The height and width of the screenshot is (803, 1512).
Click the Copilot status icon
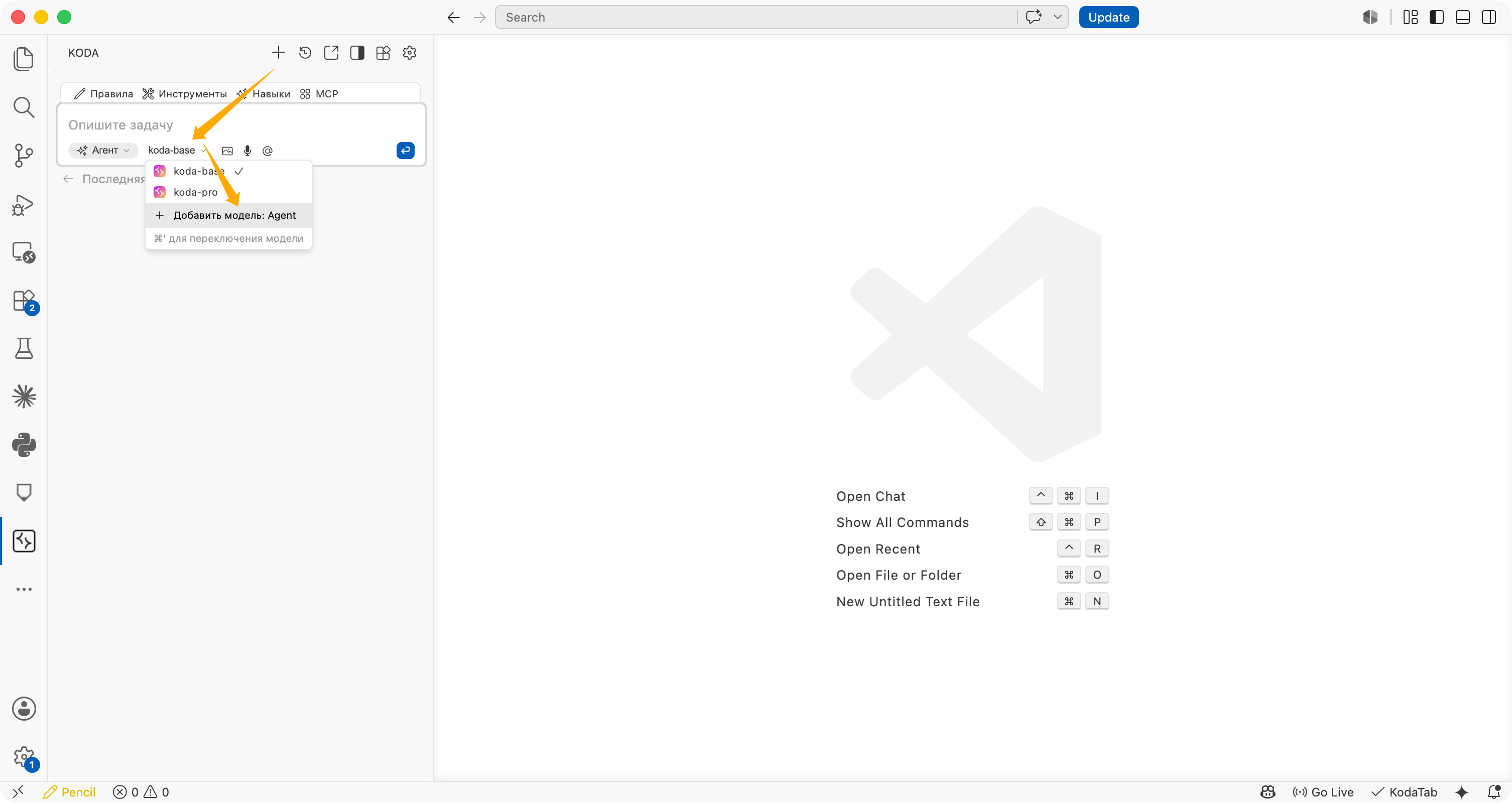(x=1268, y=792)
